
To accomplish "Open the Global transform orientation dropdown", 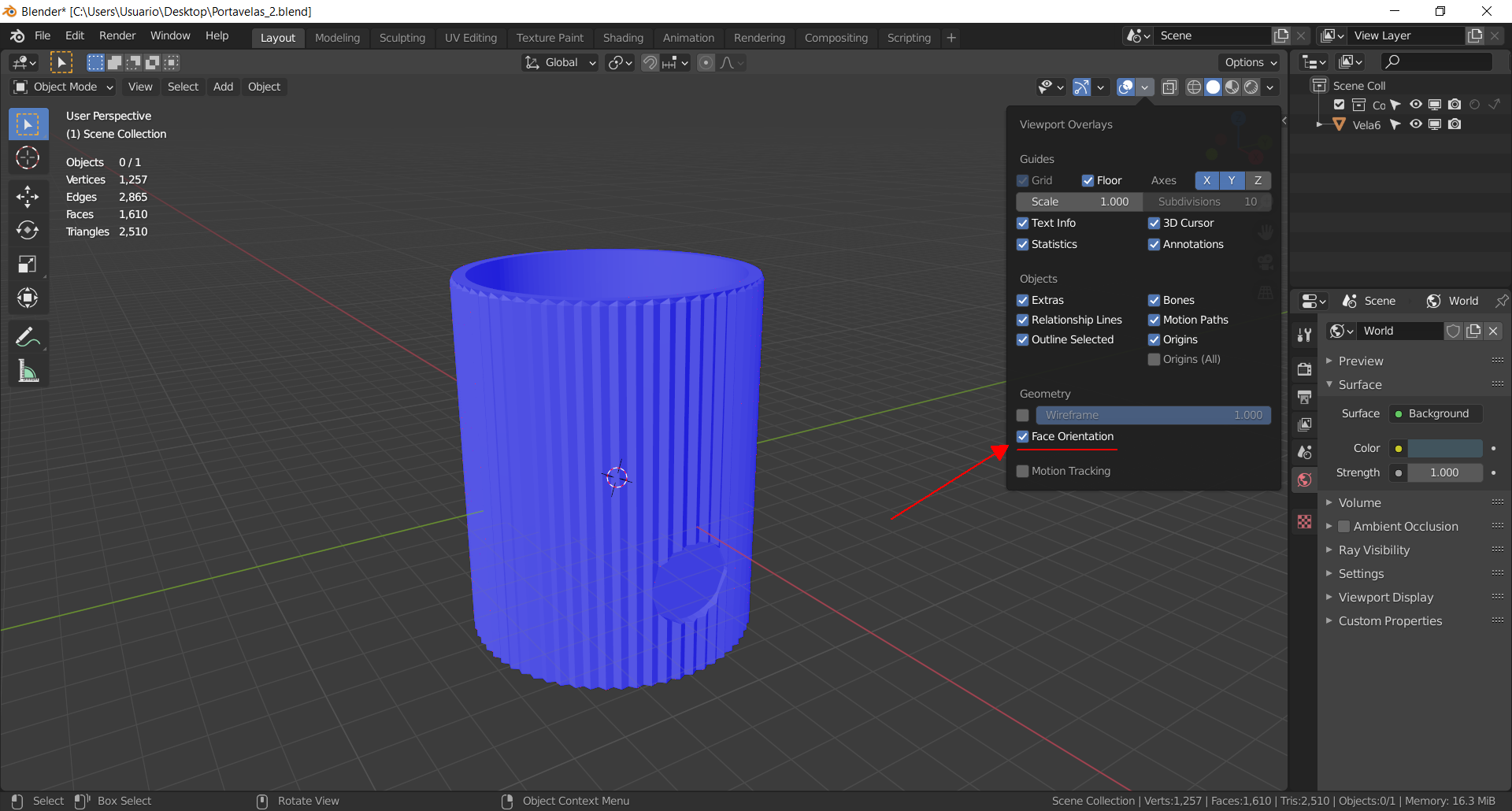I will tap(561, 62).
